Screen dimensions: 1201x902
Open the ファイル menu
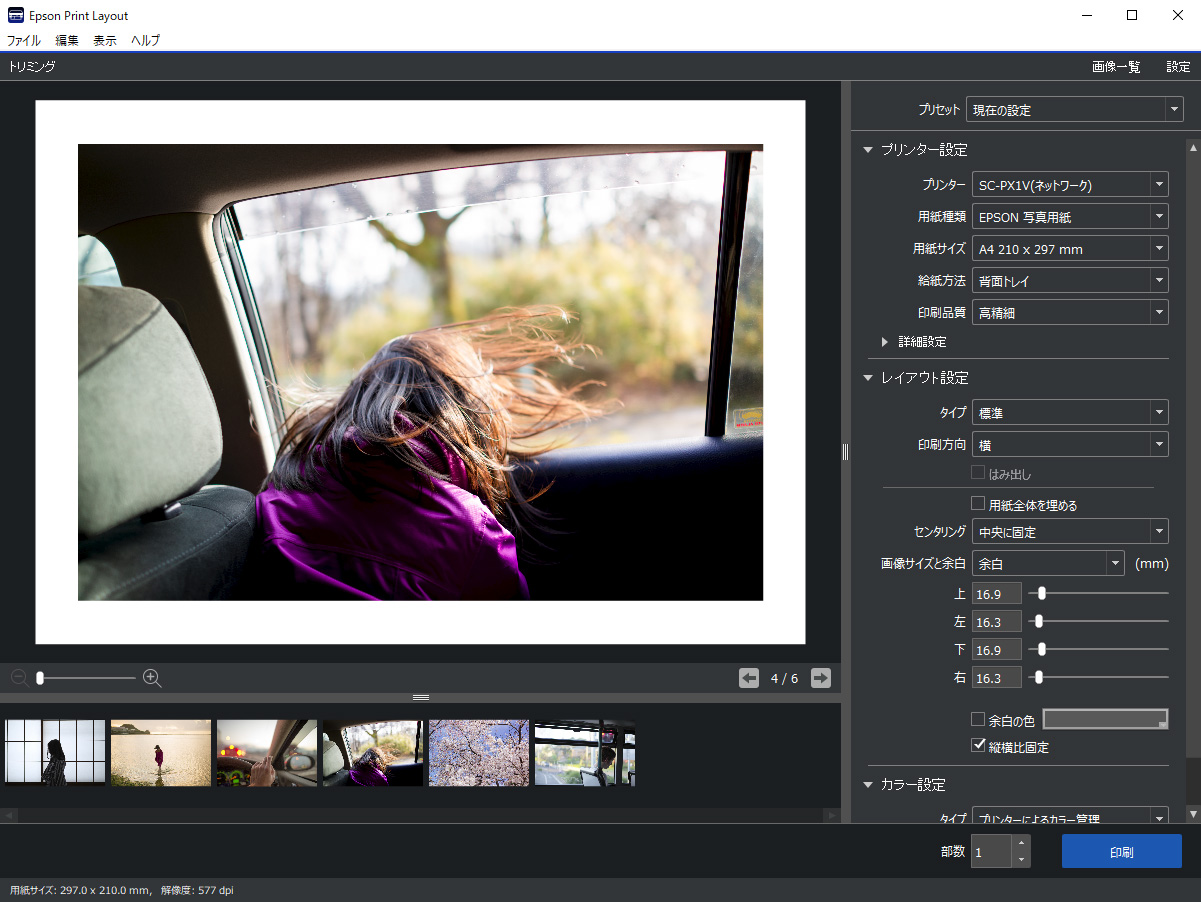[24, 41]
